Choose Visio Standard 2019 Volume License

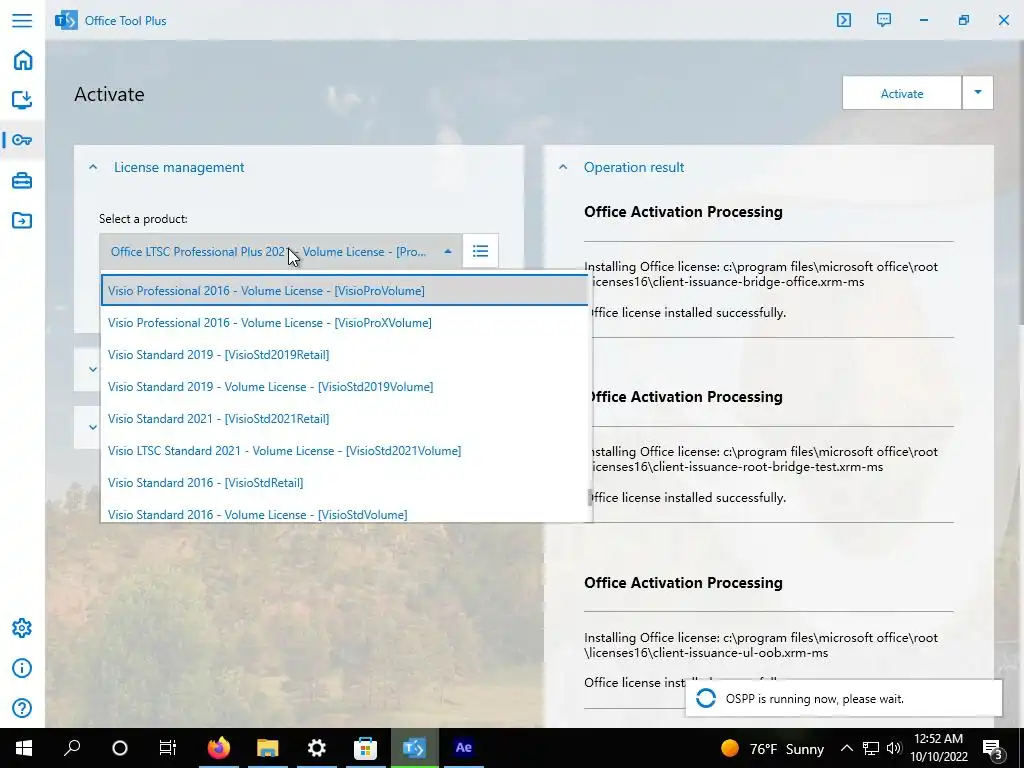[x=345, y=387]
